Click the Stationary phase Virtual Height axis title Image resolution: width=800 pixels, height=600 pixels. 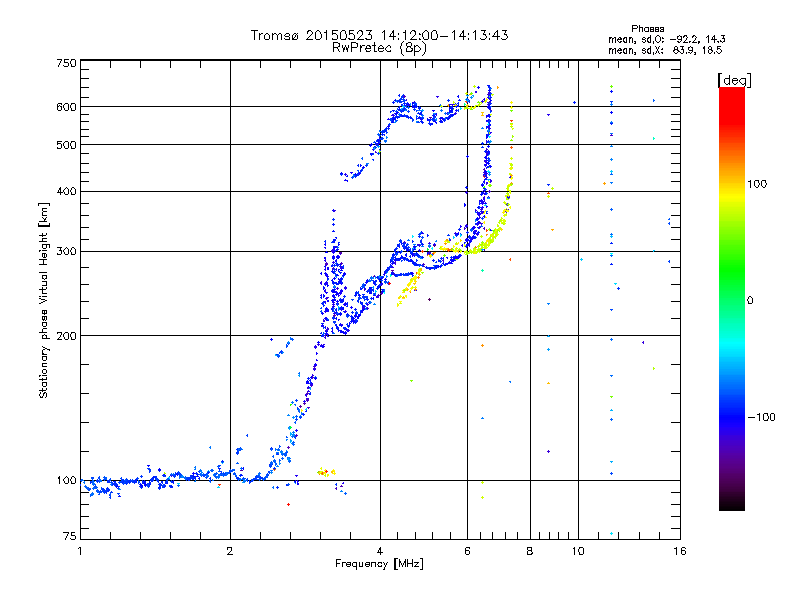point(44,300)
